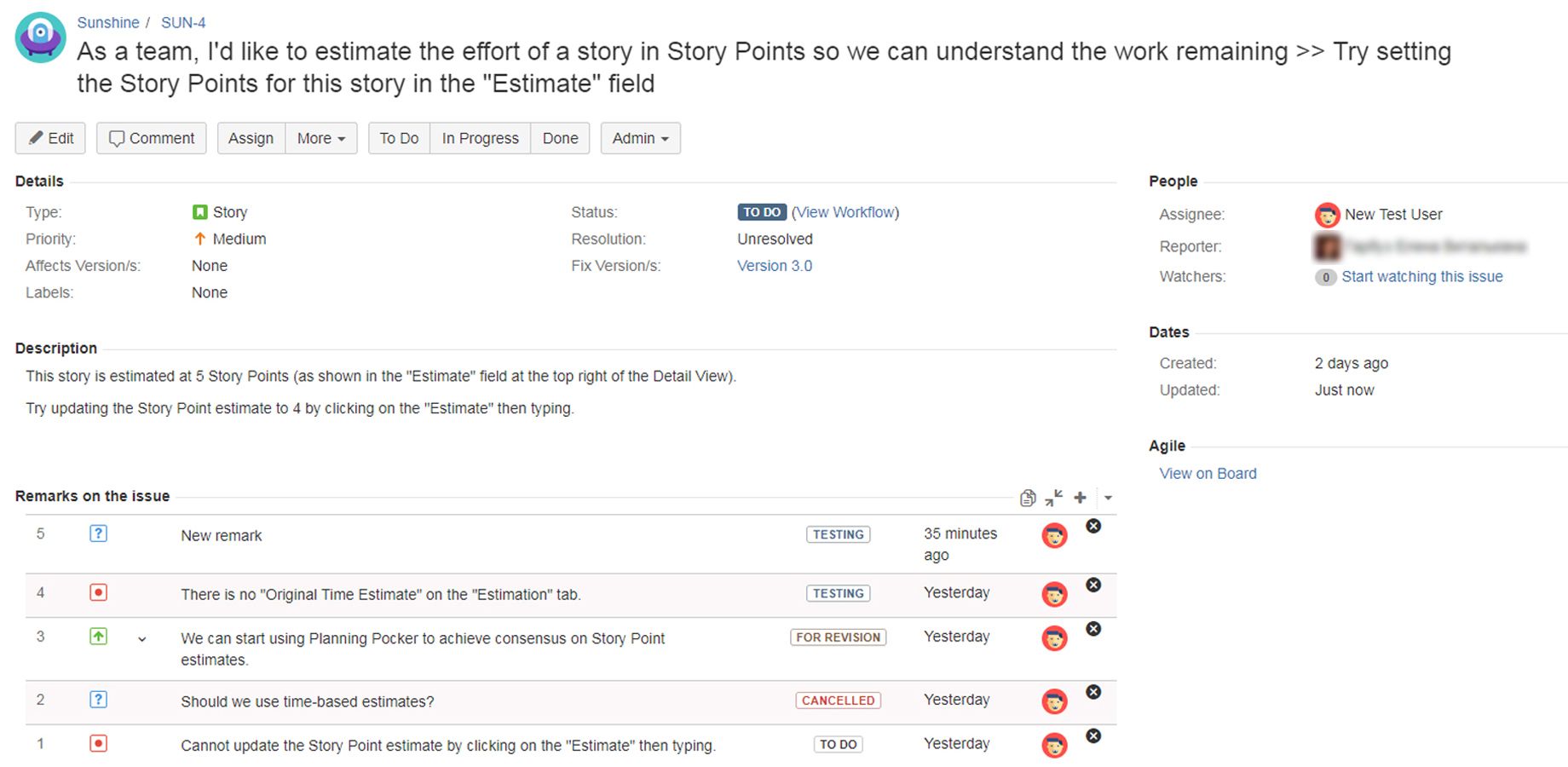Click the issue summary title text
The height and width of the screenshot is (767, 1568).
coord(764,67)
